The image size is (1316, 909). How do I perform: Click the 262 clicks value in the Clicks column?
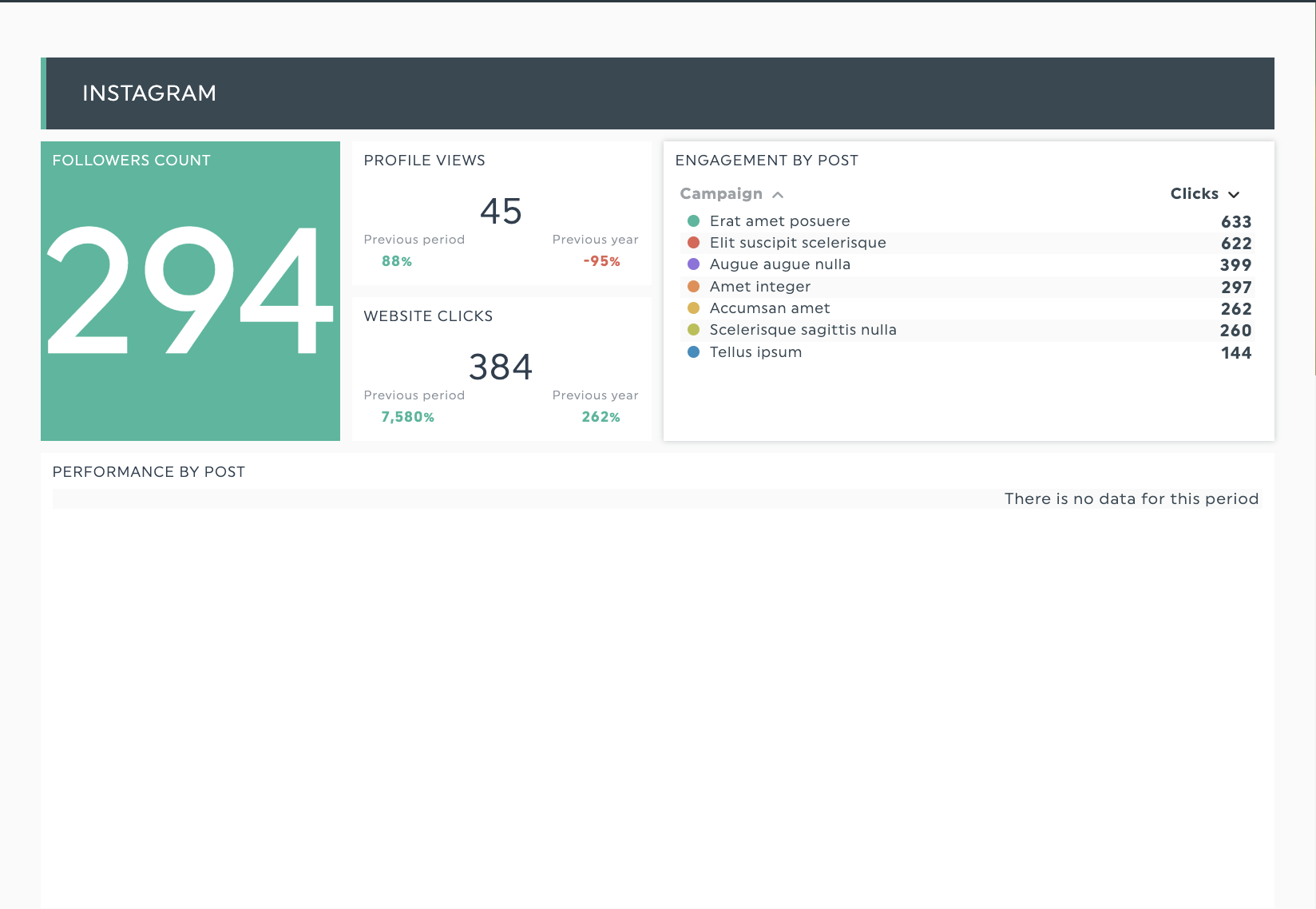point(1236,309)
